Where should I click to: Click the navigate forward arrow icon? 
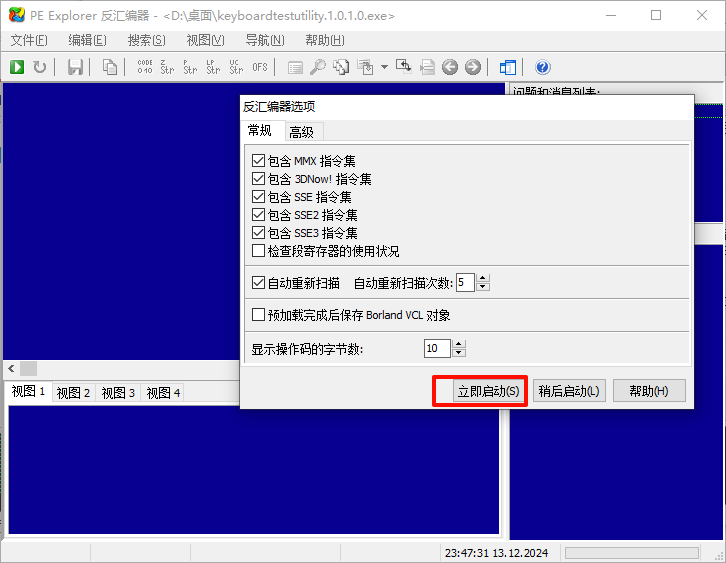point(473,67)
